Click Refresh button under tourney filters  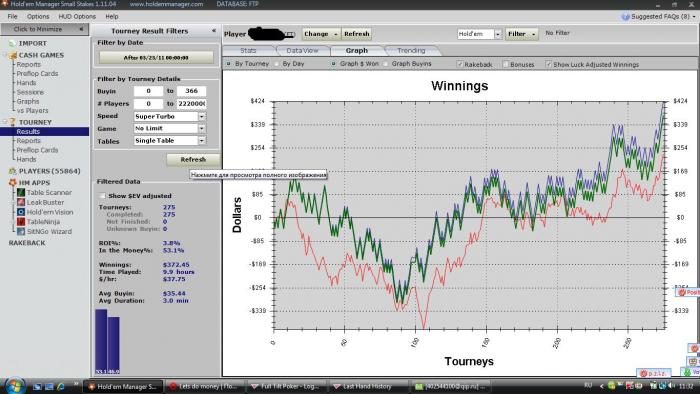tap(193, 159)
